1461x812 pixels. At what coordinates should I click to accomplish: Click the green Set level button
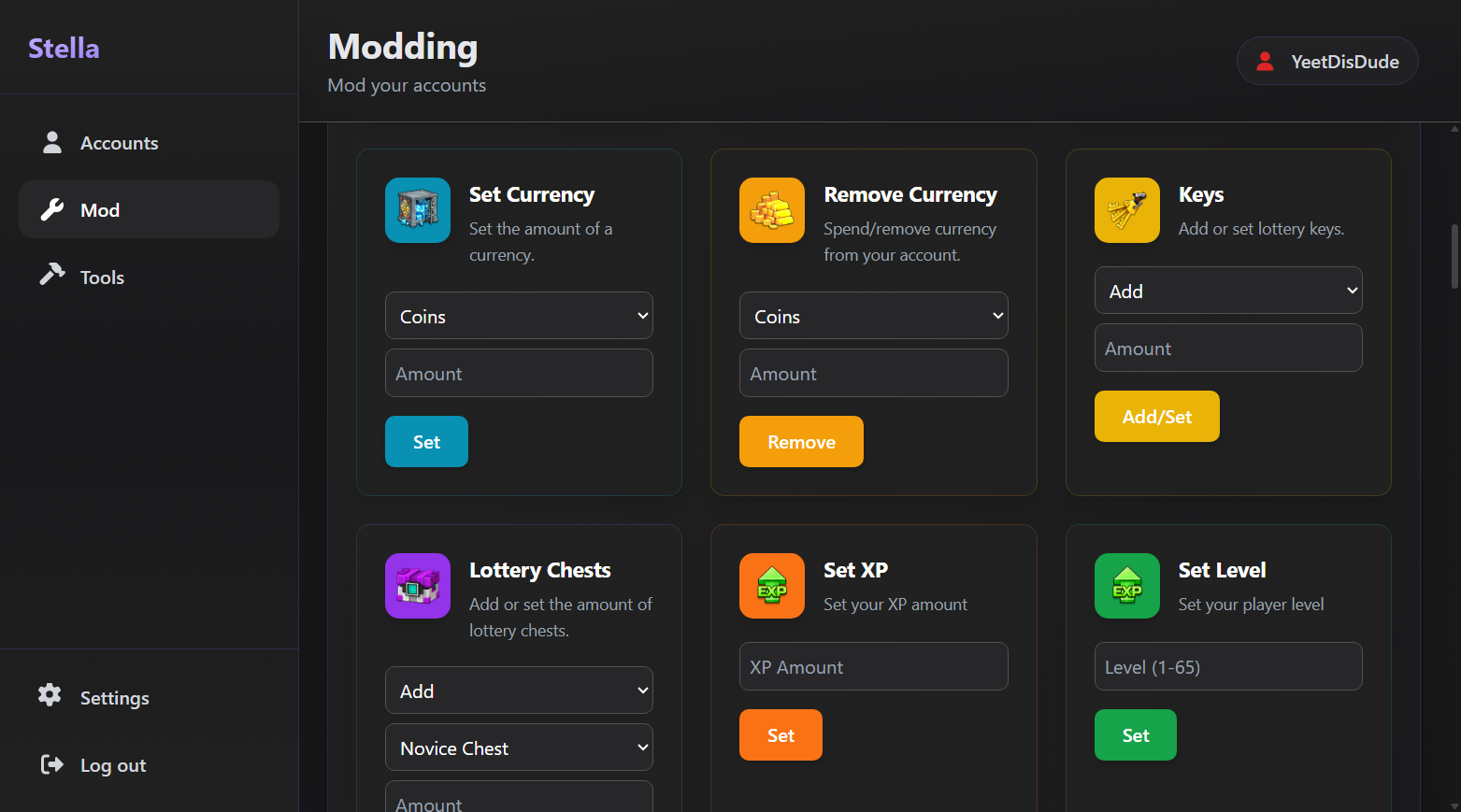pos(1135,735)
